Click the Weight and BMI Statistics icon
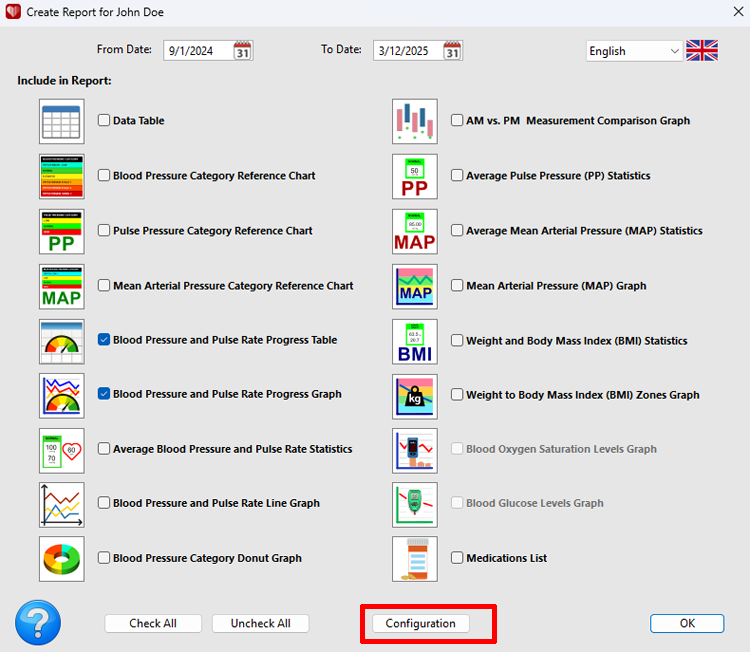This screenshot has width=750, height=652. [x=414, y=341]
